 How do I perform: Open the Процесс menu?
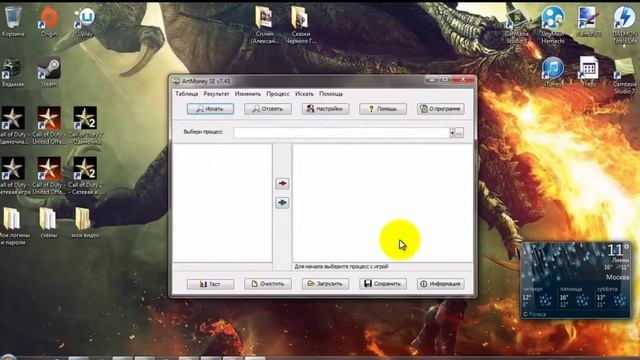[278, 94]
